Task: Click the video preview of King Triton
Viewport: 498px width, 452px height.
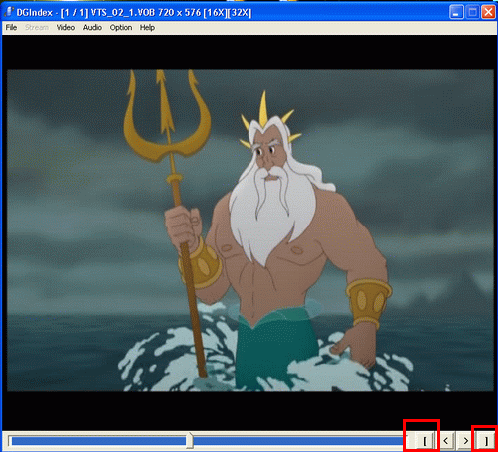Action: (x=250, y=230)
